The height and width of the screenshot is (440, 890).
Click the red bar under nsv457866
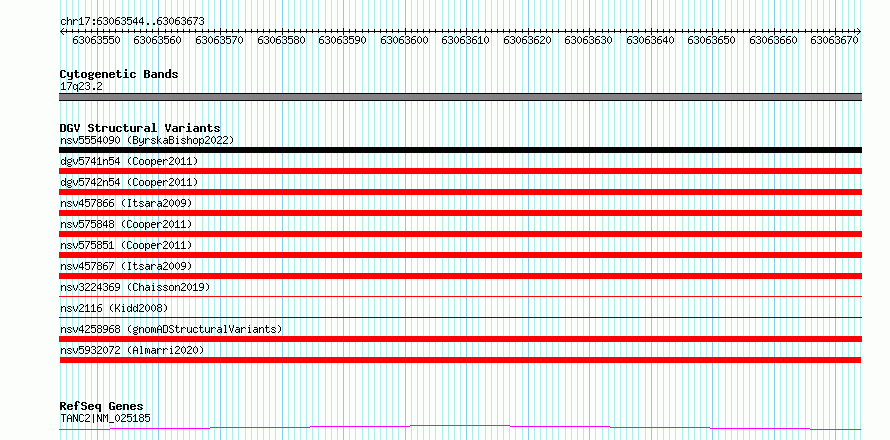(x=460, y=213)
